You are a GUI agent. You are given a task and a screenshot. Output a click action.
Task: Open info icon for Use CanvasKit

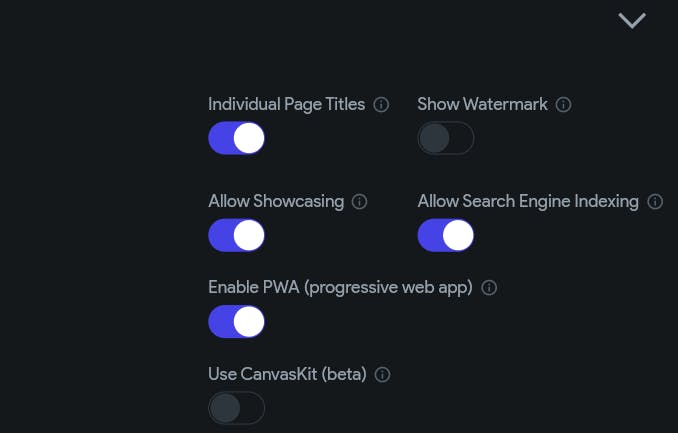[x=382, y=375]
